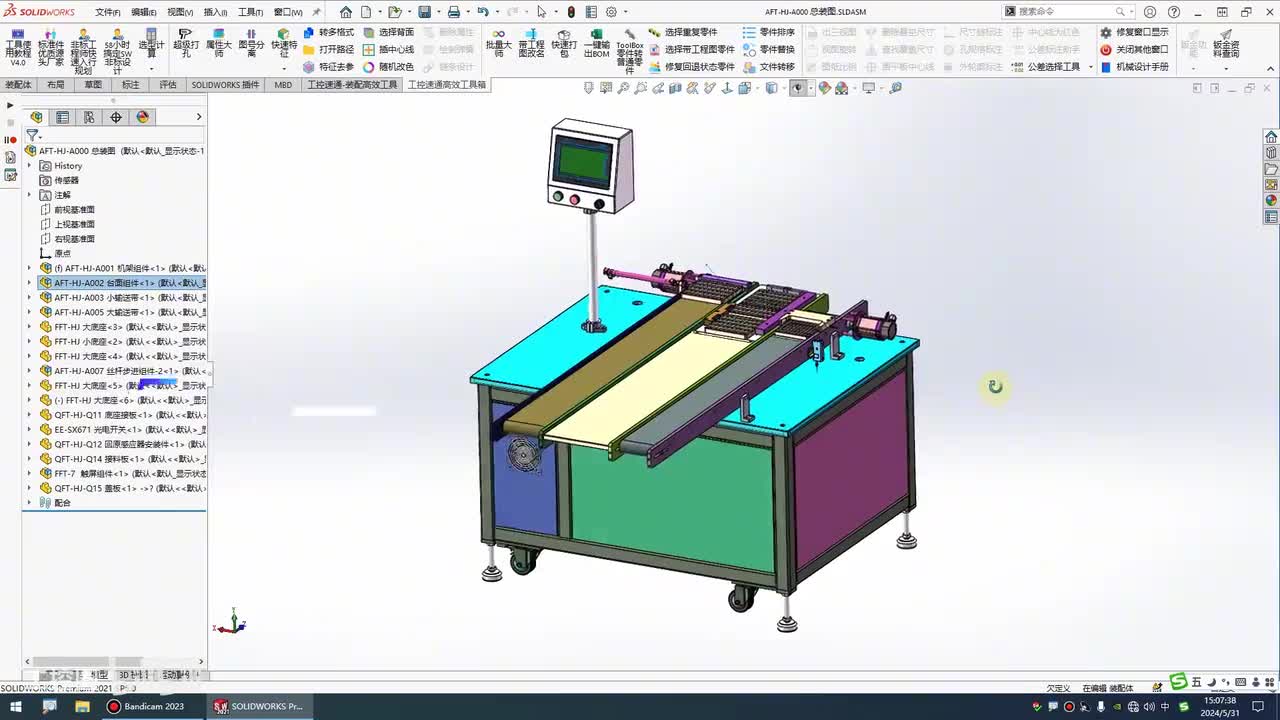Export with 一键输出BOM

(x=597, y=43)
